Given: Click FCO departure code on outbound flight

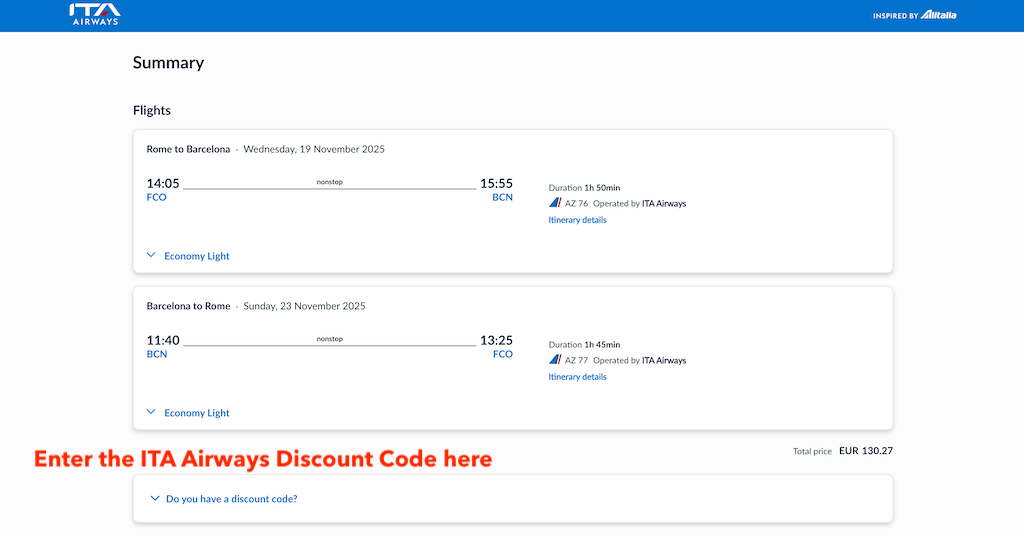Looking at the screenshot, I should tap(156, 198).
